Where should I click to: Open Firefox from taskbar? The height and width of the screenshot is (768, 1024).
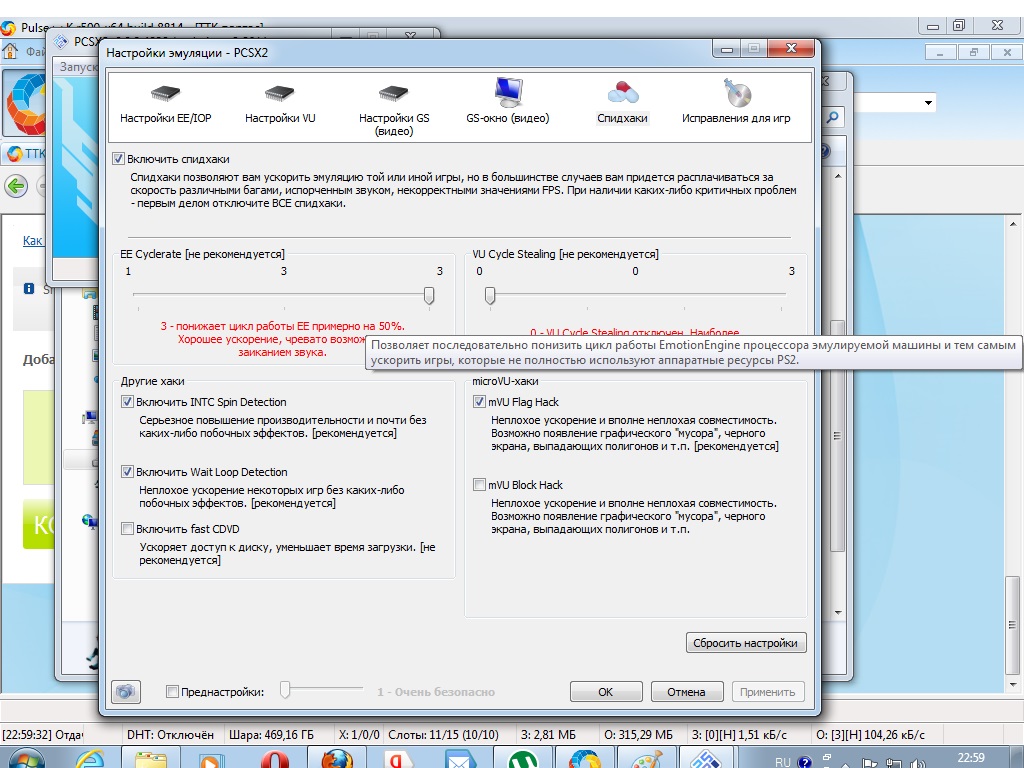337,759
